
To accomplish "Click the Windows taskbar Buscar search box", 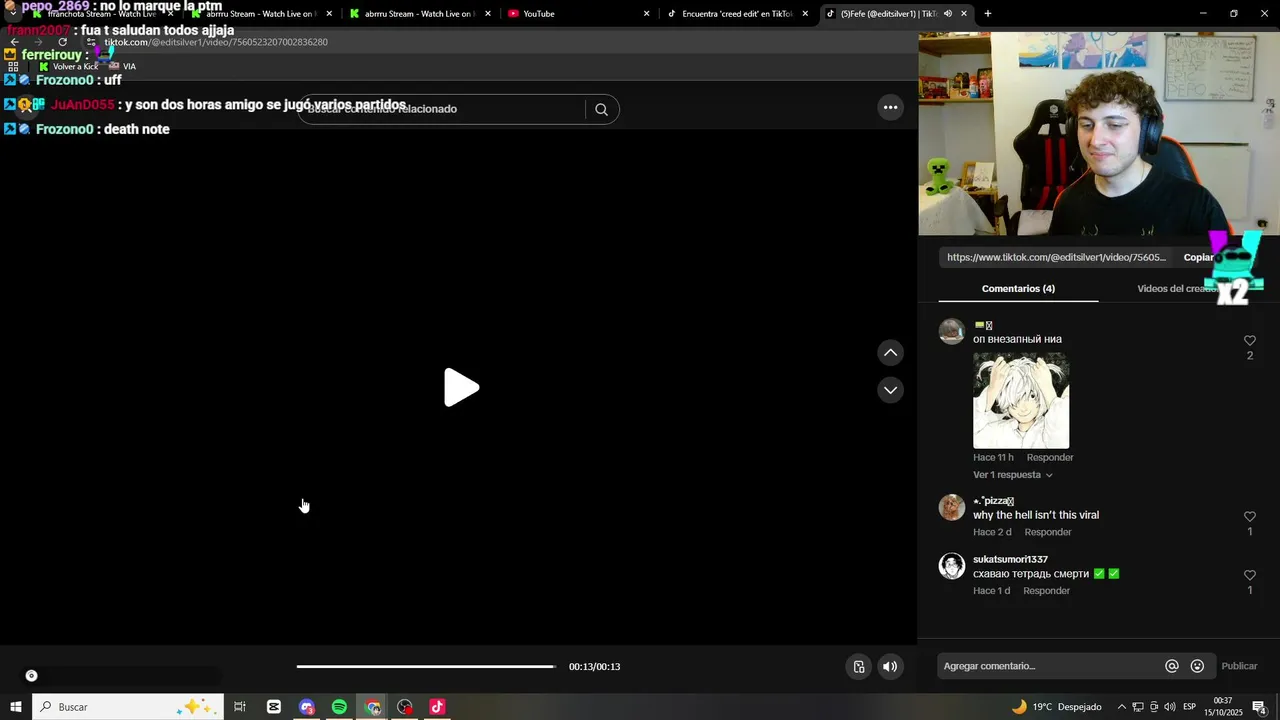I will click(x=127, y=707).
